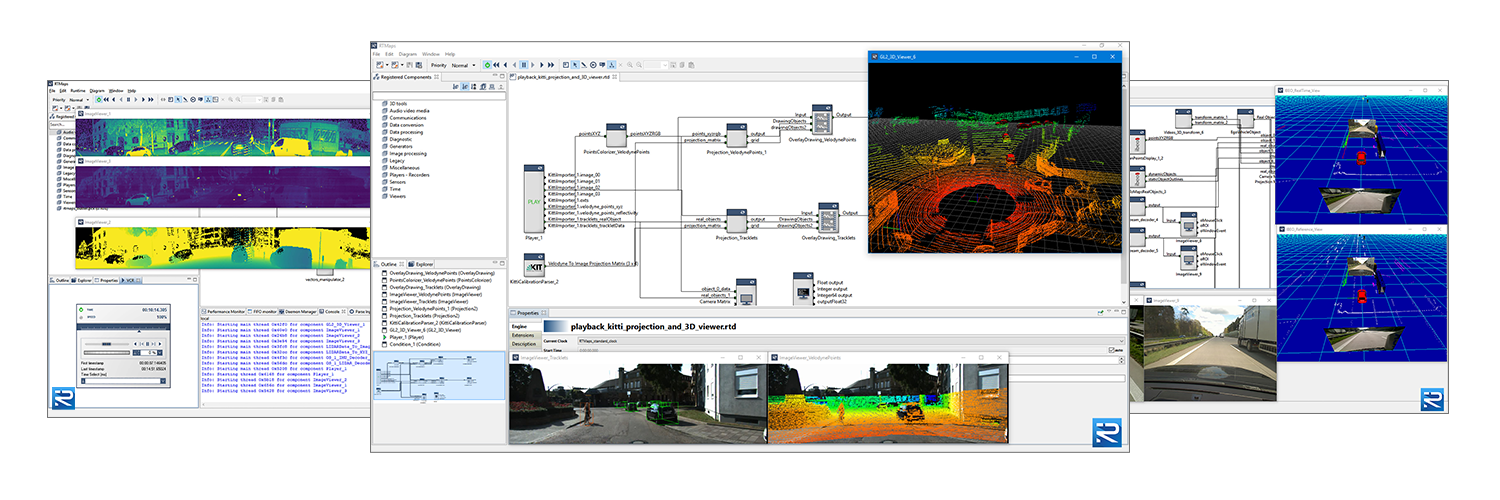Screen dimensions: 1500x500
Task: Select Data conversion category
Action: click(402, 125)
